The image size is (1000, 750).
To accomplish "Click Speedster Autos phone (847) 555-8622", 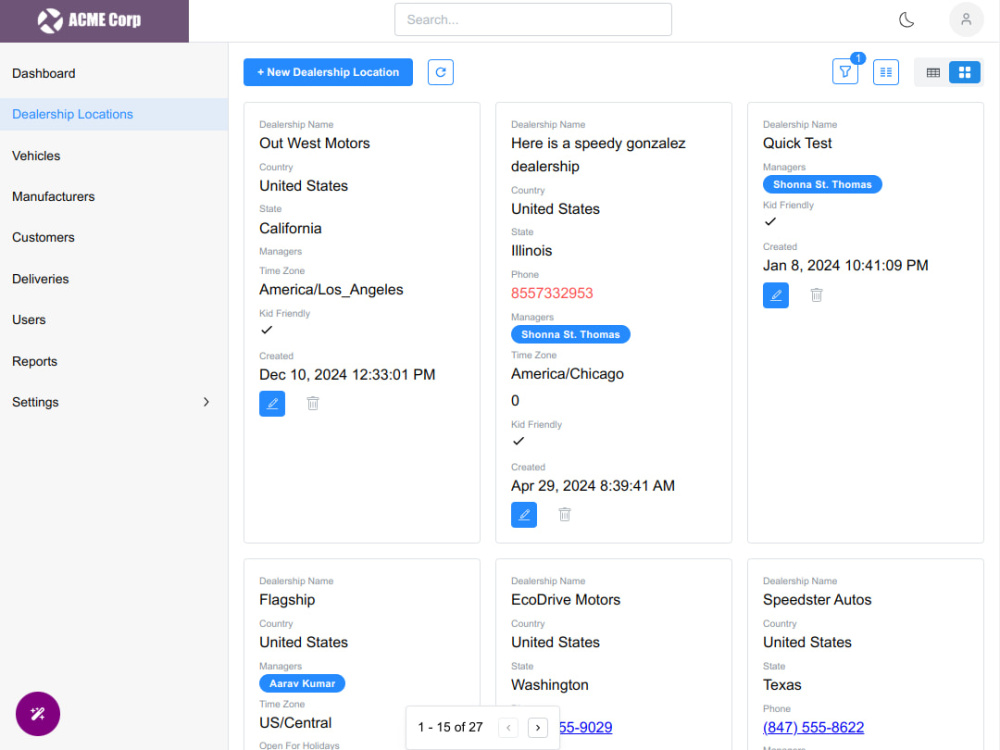I will pyautogui.click(x=813, y=727).
